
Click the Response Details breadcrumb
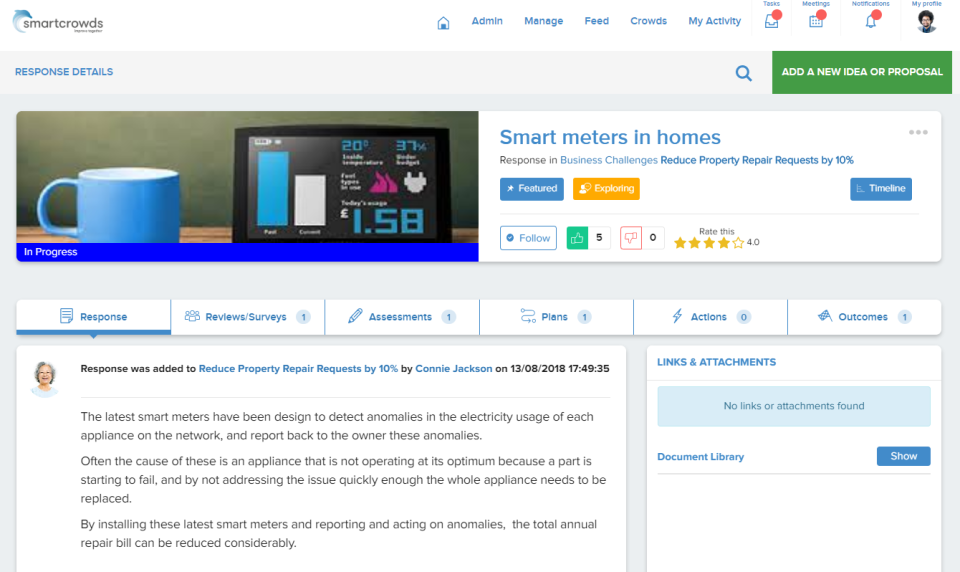[64, 72]
